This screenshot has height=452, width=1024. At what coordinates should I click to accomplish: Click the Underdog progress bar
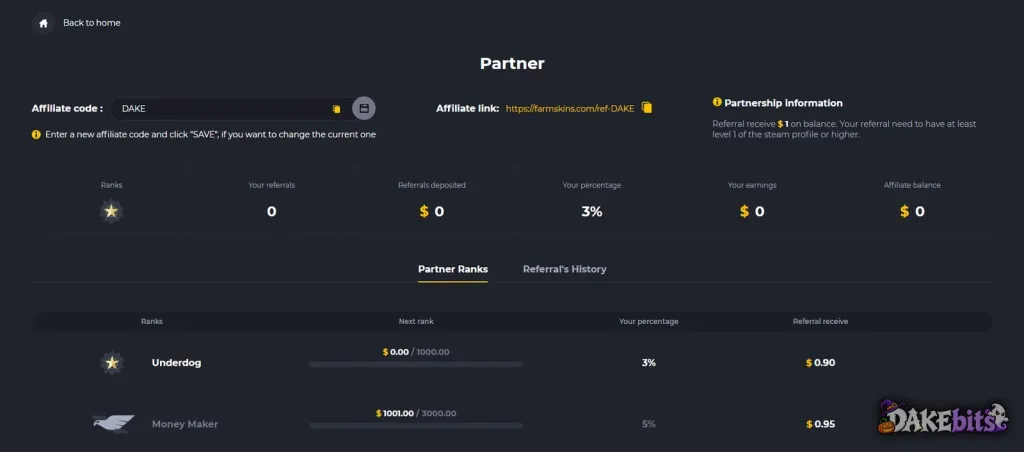pyautogui.click(x=416, y=364)
